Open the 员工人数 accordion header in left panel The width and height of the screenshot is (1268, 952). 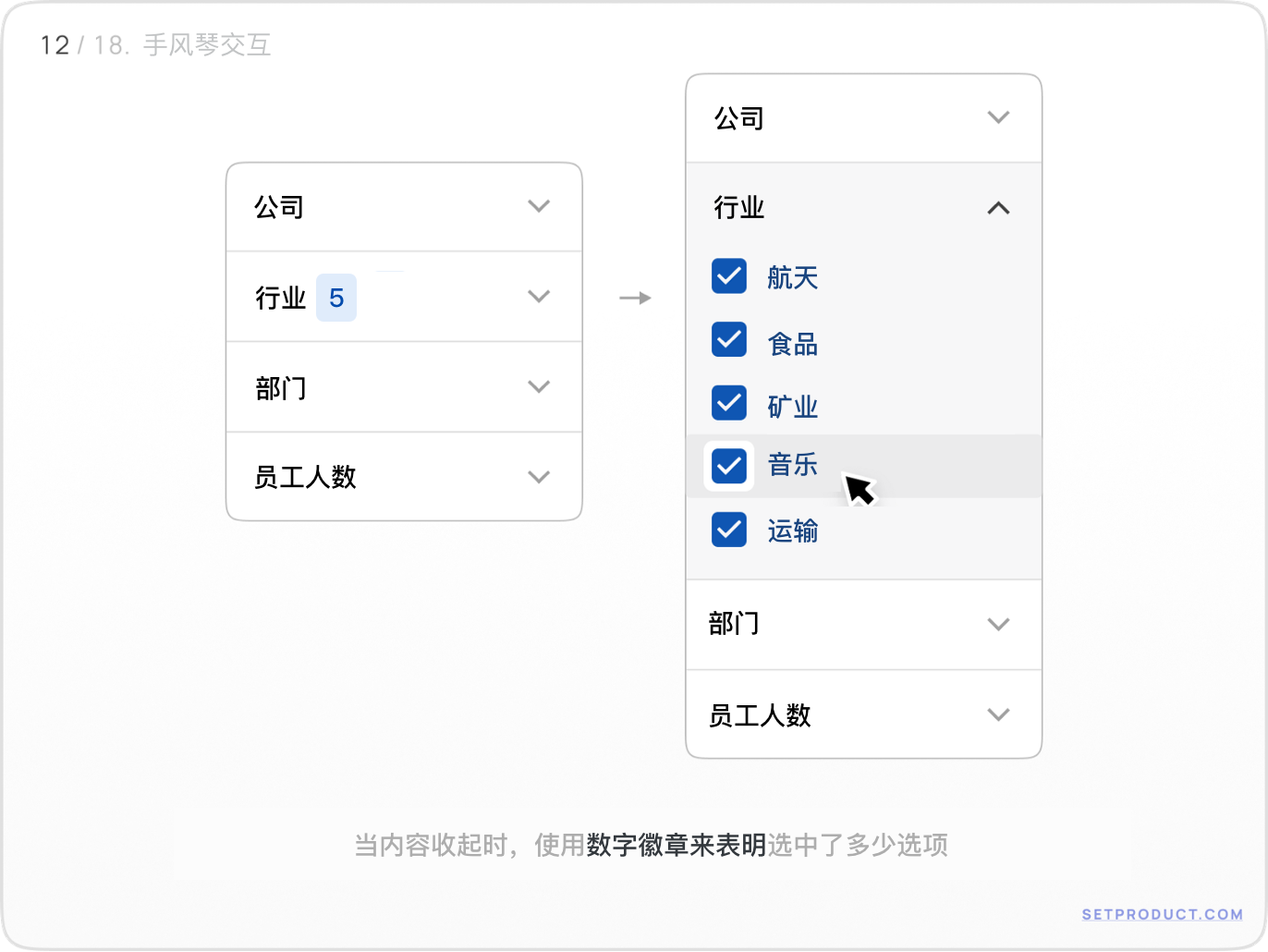click(404, 477)
